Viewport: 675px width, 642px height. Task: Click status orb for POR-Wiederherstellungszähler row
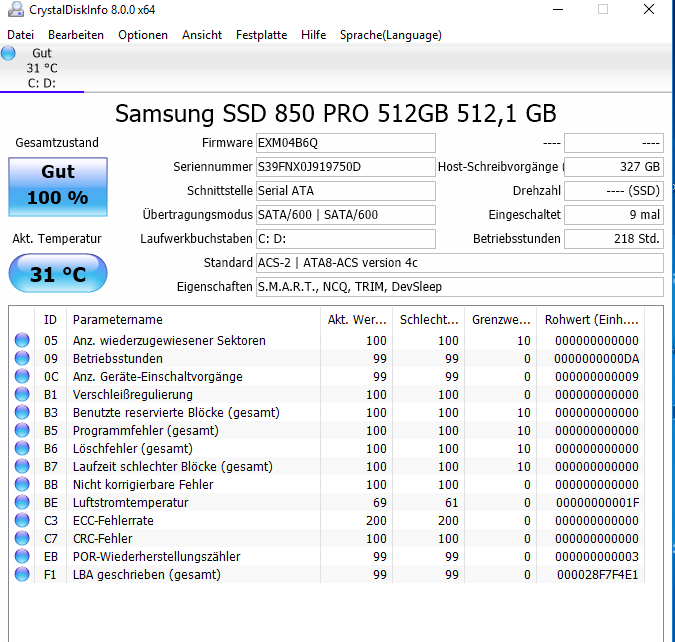click(22, 556)
